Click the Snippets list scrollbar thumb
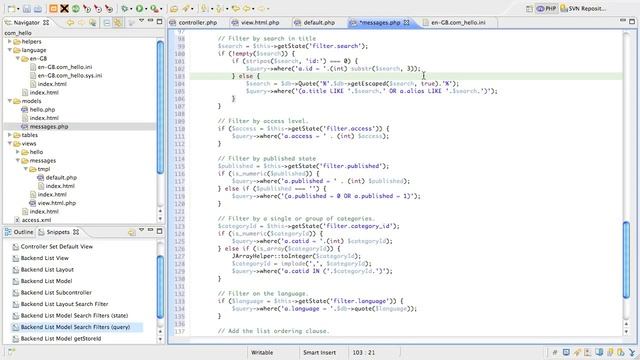Viewport: 640px width, 360px height. [x=160, y=287]
